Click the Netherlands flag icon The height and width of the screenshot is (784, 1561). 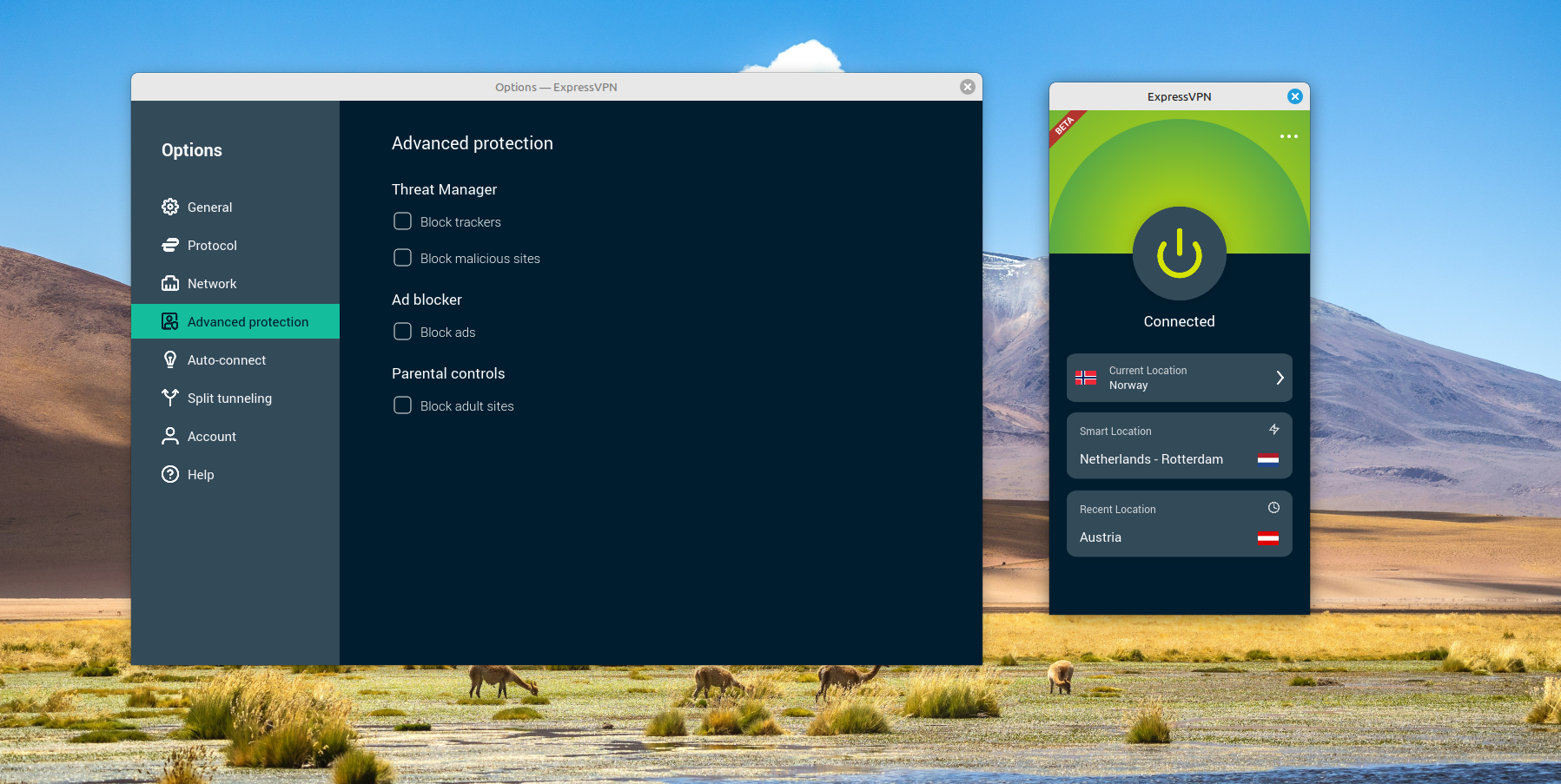1268,458
